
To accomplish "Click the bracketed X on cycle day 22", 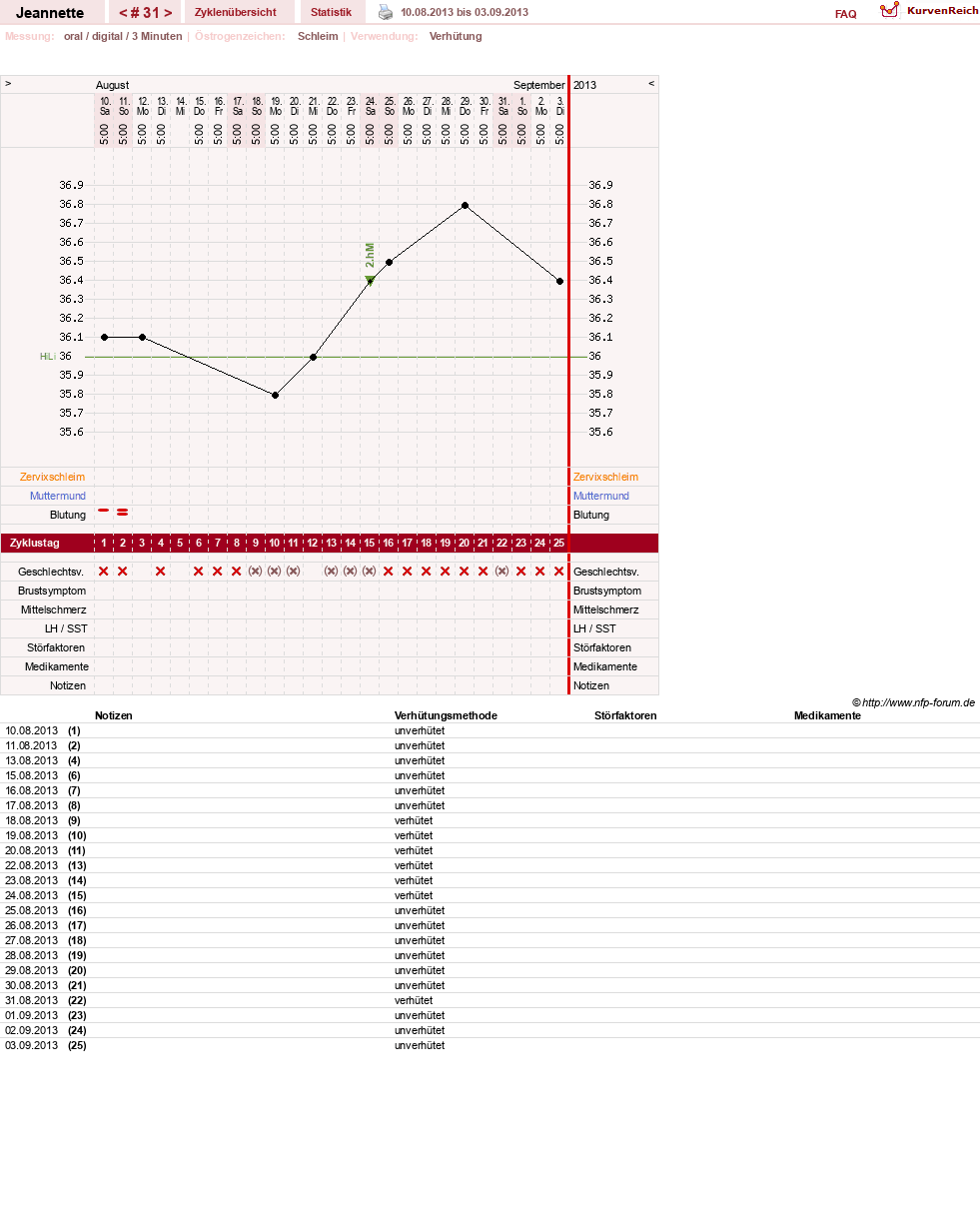I will click(x=502, y=571).
